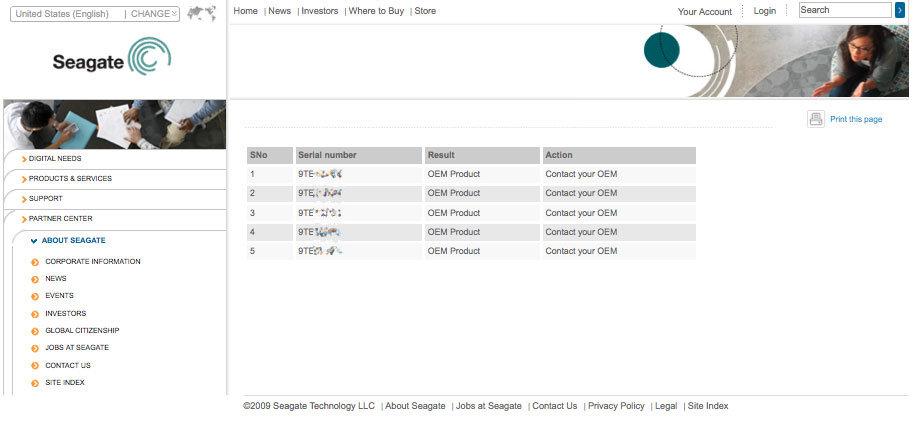
Task: Click the orange bullet beside Jobs at Seagate
Action: click(35, 348)
